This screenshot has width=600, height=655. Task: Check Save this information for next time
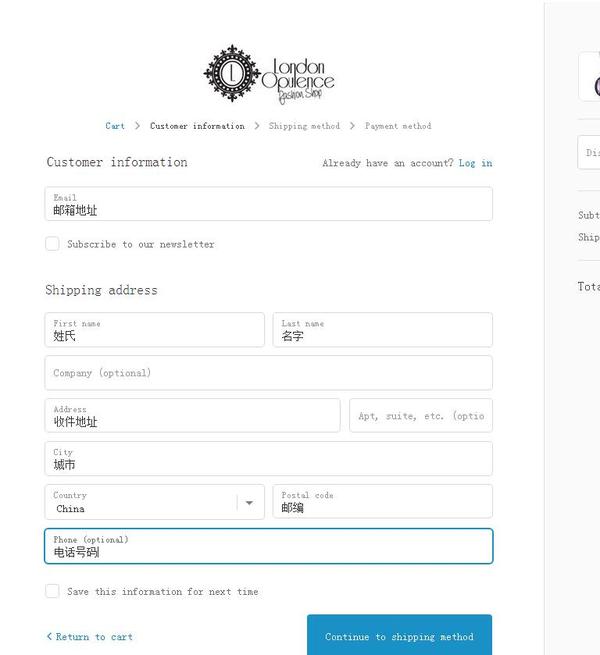pos(53,591)
